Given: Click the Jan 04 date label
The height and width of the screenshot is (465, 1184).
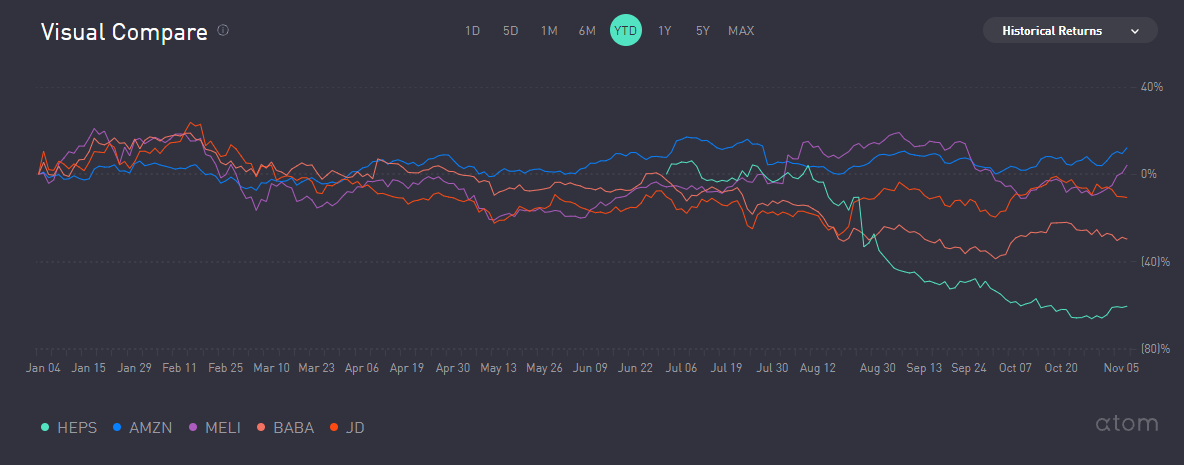Looking at the screenshot, I should [x=44, y=368].
